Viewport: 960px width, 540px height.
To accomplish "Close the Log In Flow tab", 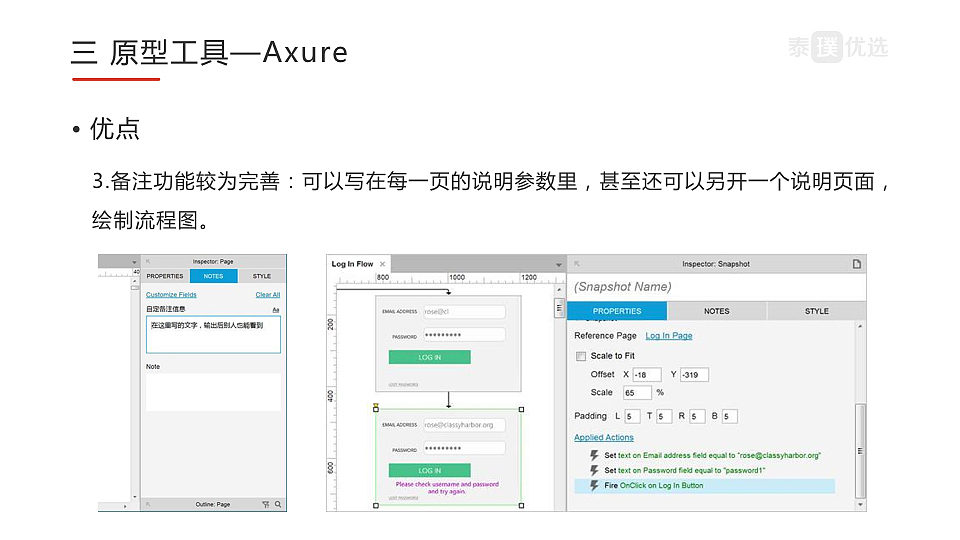I will click(383, 264).
